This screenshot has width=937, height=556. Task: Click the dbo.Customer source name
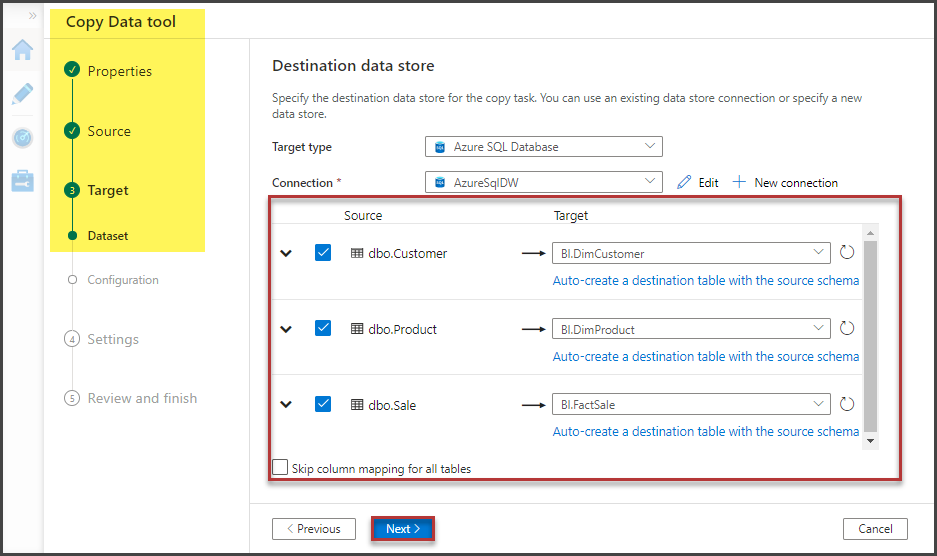tap(408, 253)
